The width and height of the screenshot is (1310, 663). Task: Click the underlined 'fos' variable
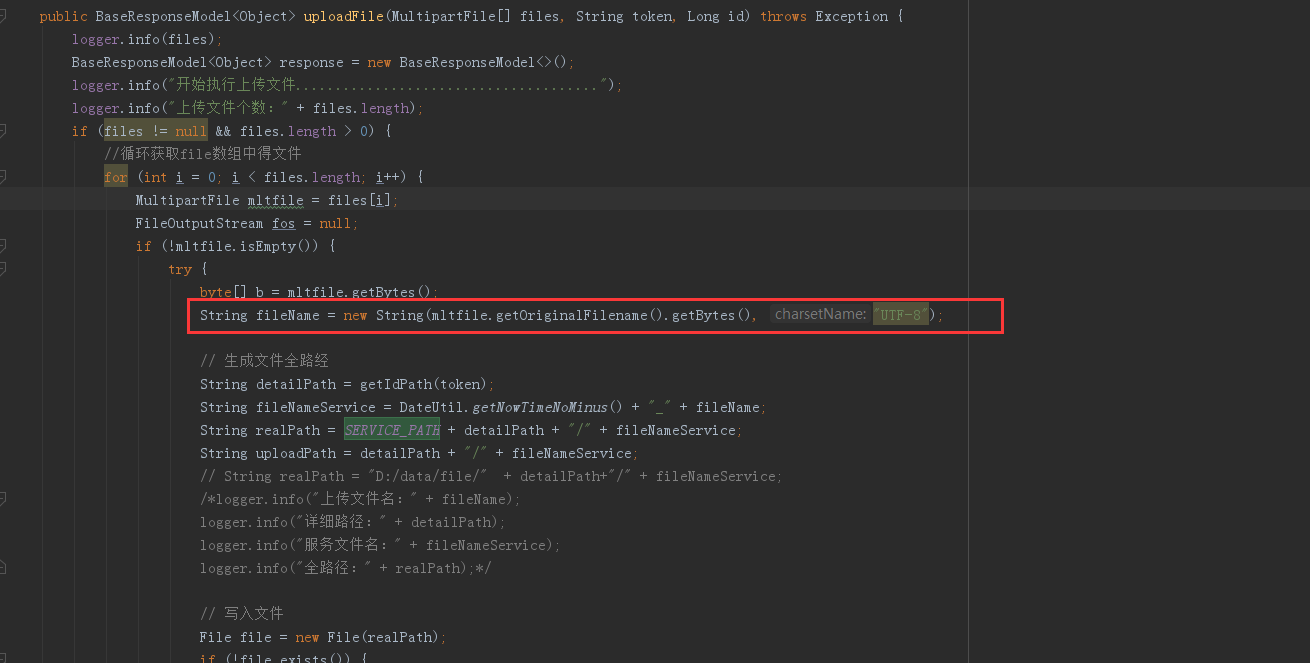point(283,223)
